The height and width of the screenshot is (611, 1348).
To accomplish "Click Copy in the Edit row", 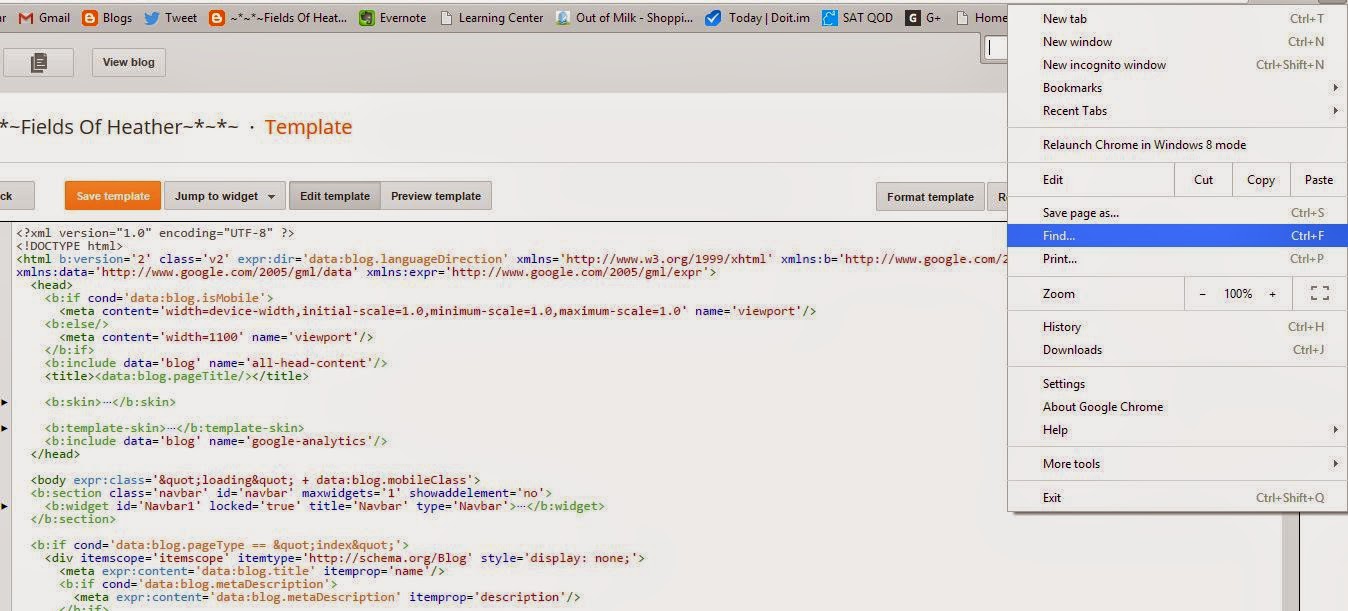I will (1260, 180).
